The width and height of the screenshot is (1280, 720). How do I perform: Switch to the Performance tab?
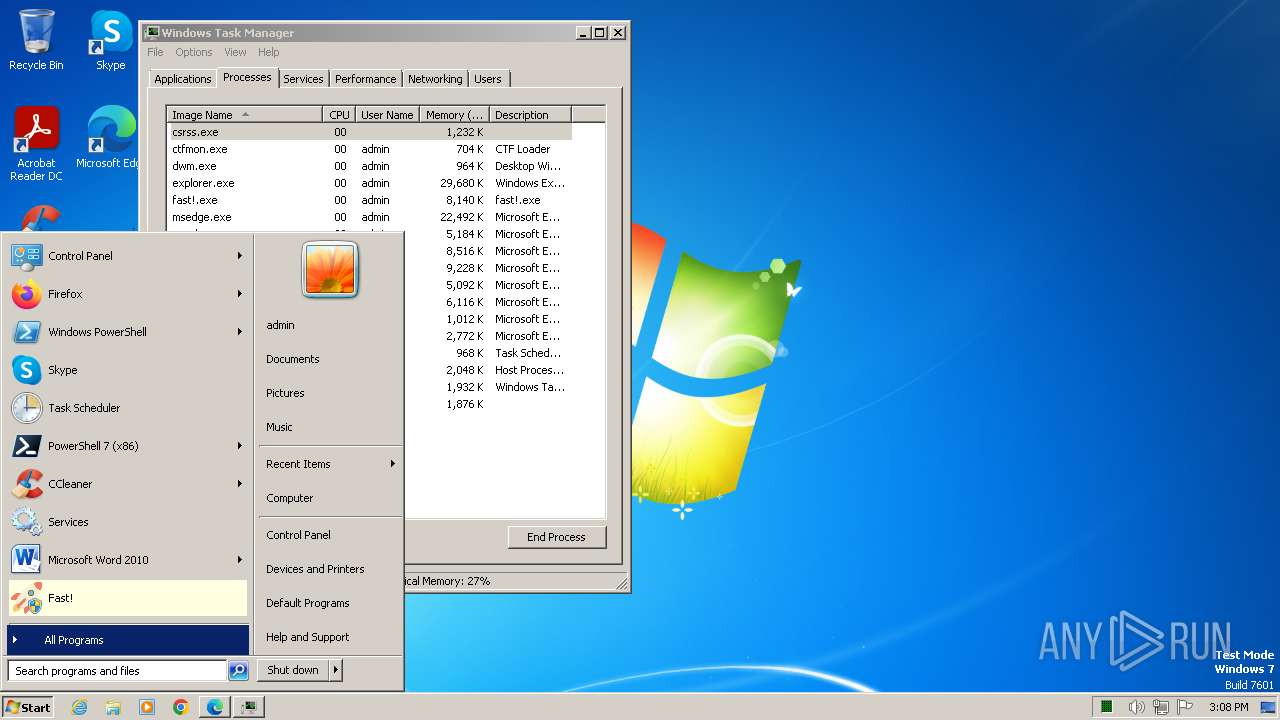point(365,79)
